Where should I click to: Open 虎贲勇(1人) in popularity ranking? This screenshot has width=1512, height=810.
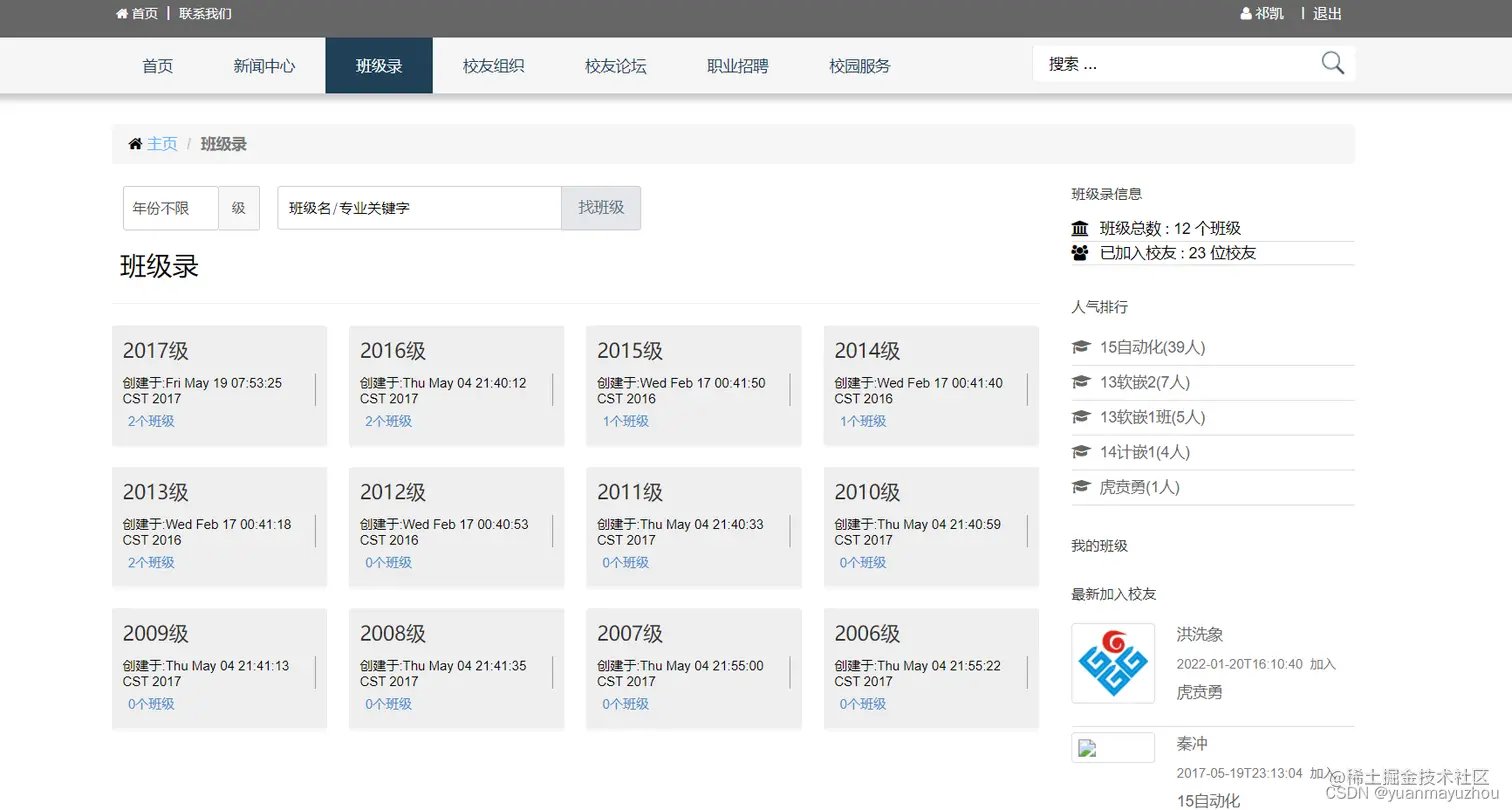1140,487
